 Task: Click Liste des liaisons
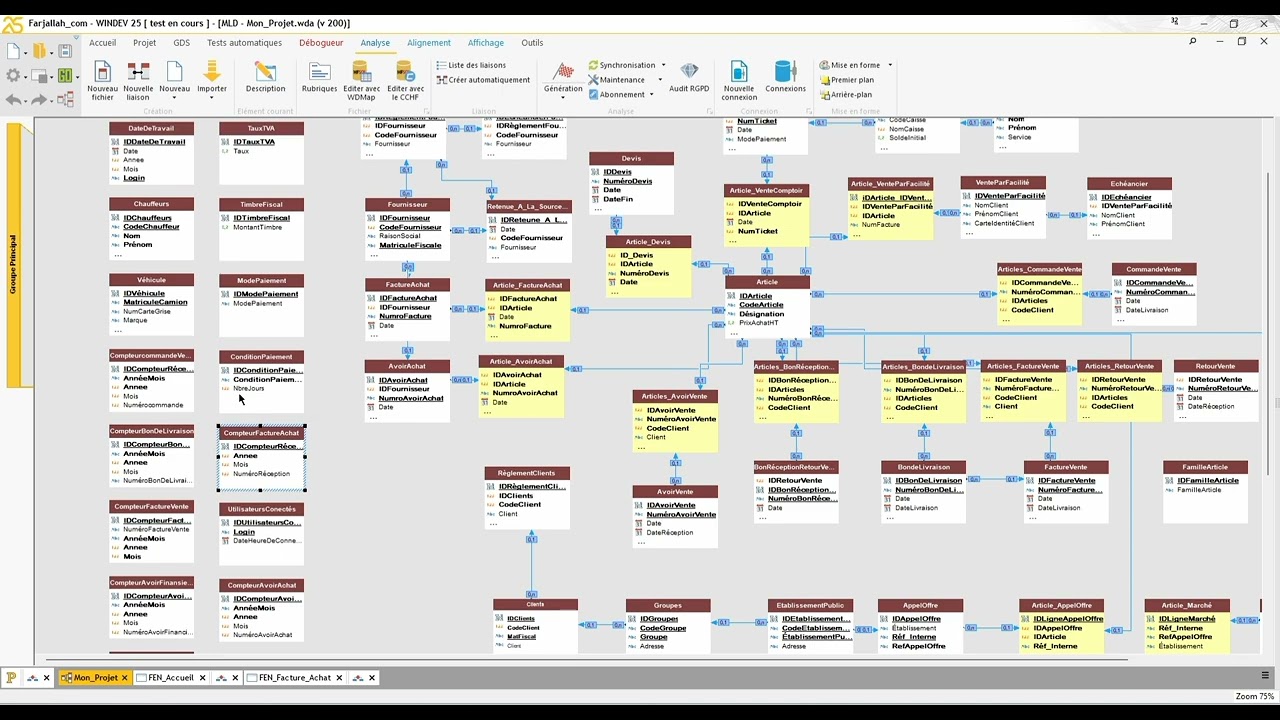click(471, 65)
